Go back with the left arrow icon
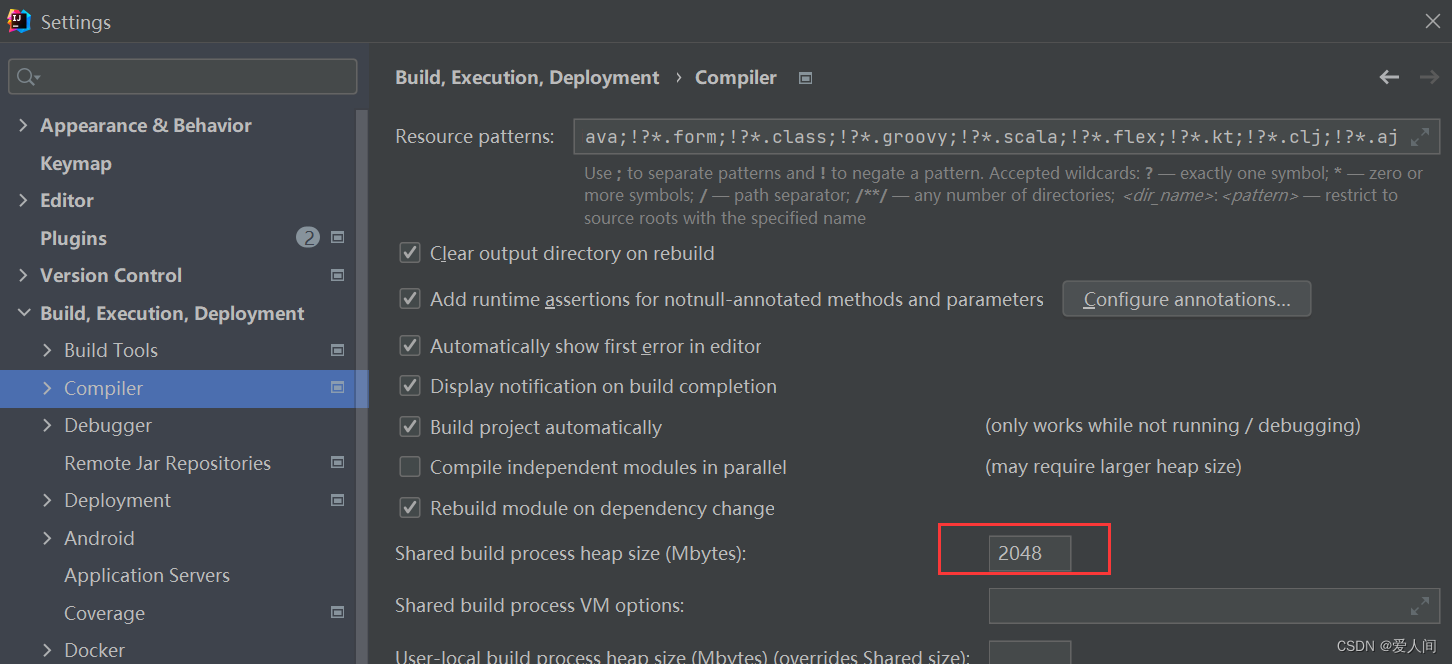The width and height of the screenshot is (1452, 664). point(1389,77)
